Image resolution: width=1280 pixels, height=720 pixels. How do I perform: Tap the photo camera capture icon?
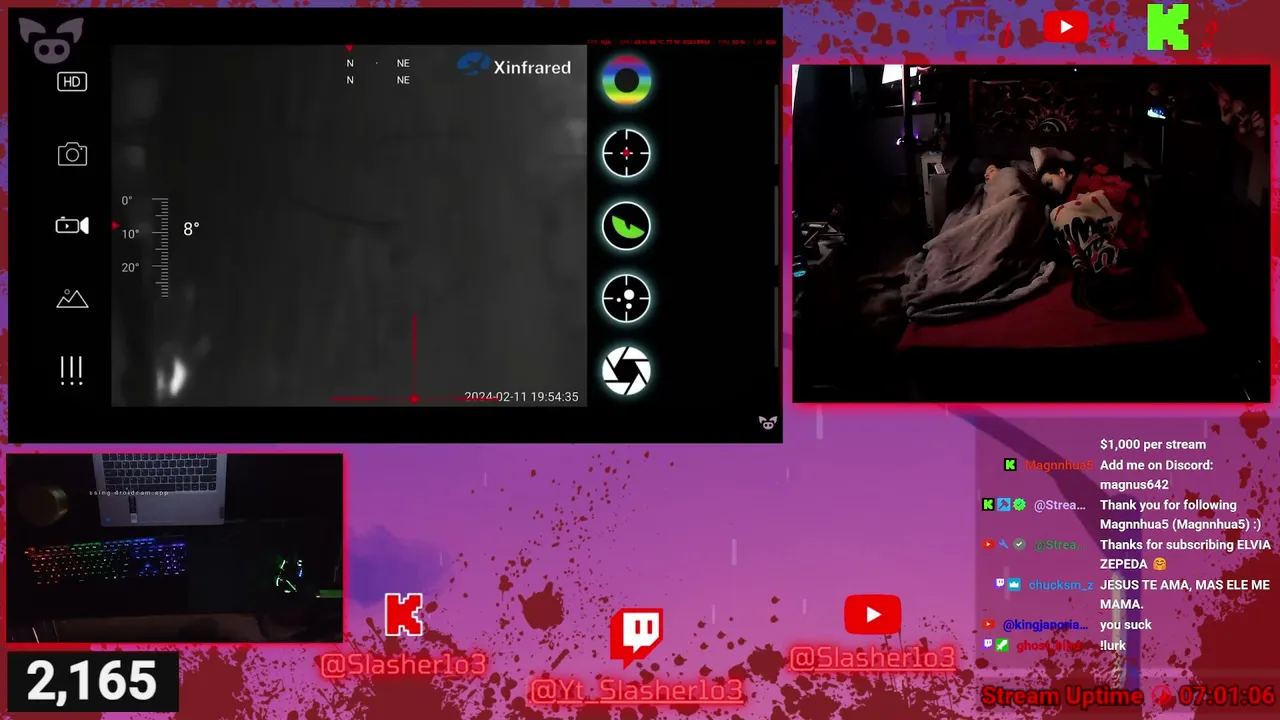point(72,154)
